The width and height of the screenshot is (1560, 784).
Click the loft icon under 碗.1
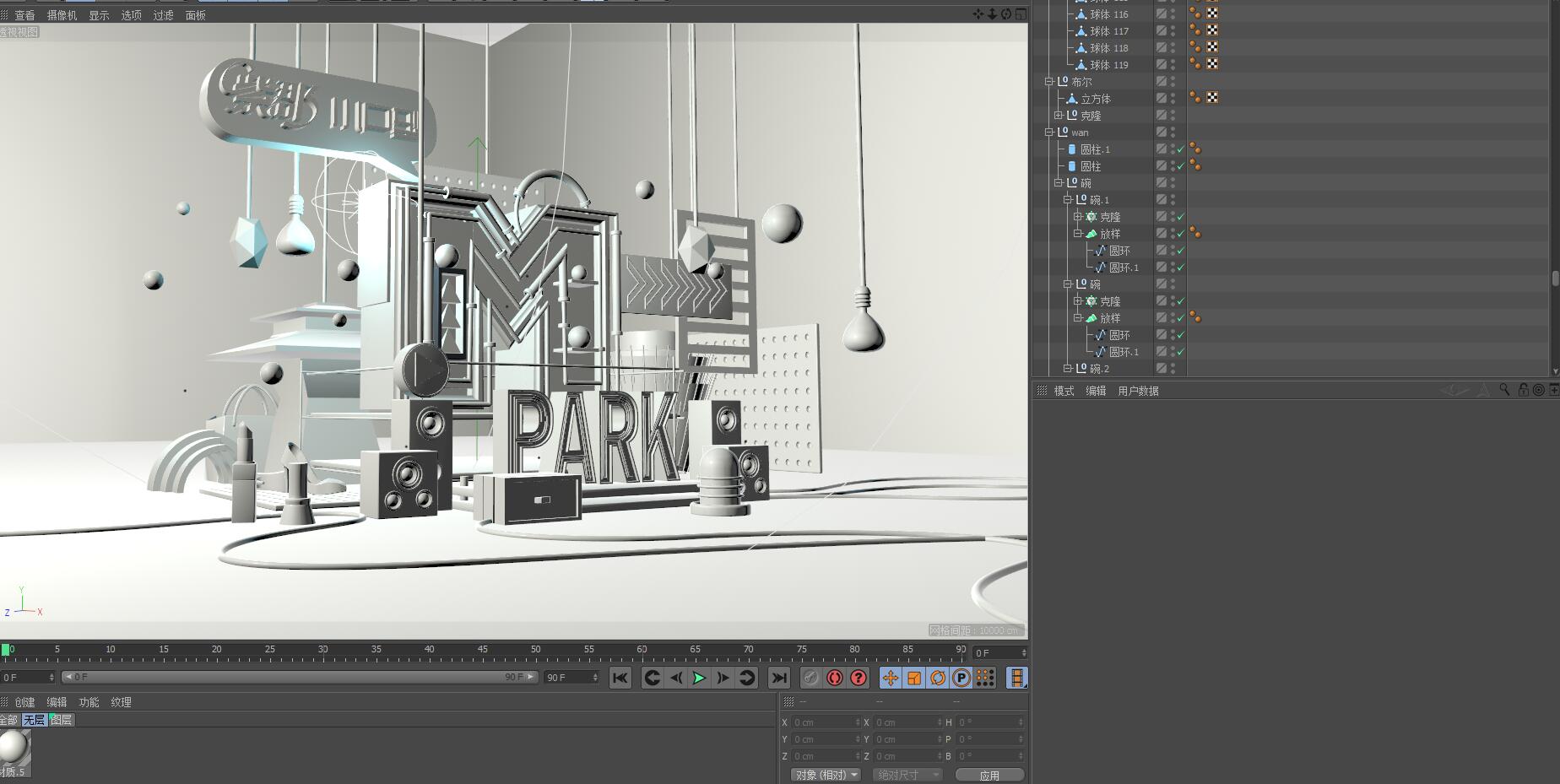coord(1091,234)
